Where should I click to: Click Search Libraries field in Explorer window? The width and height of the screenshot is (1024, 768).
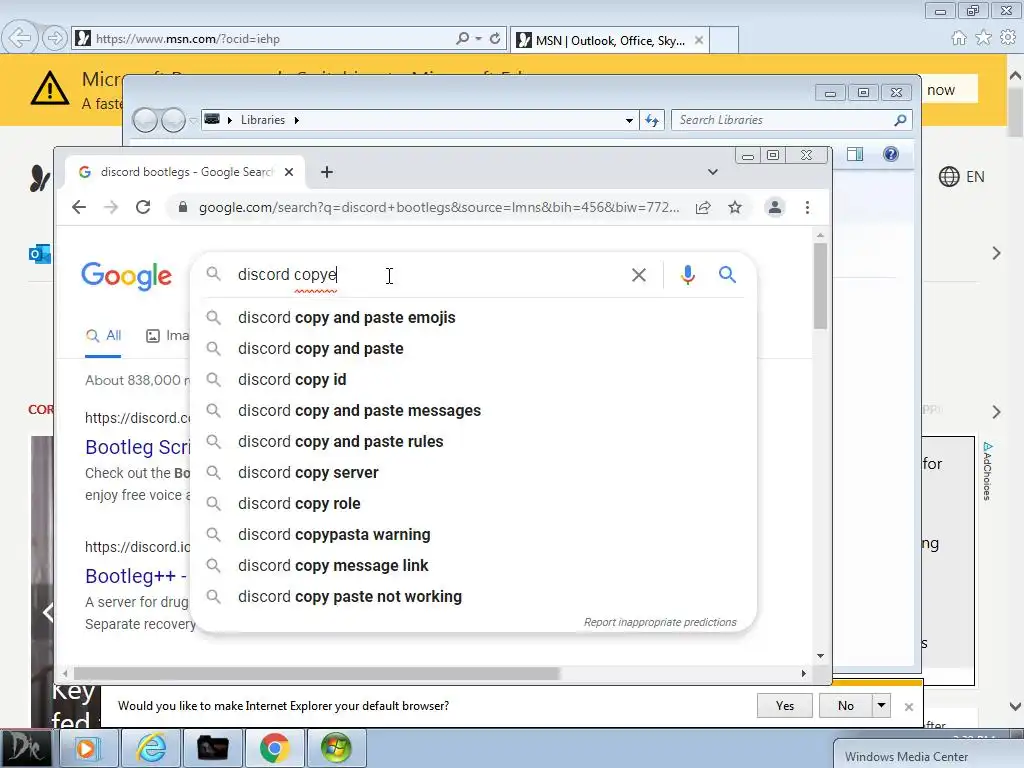pos(784,120)
